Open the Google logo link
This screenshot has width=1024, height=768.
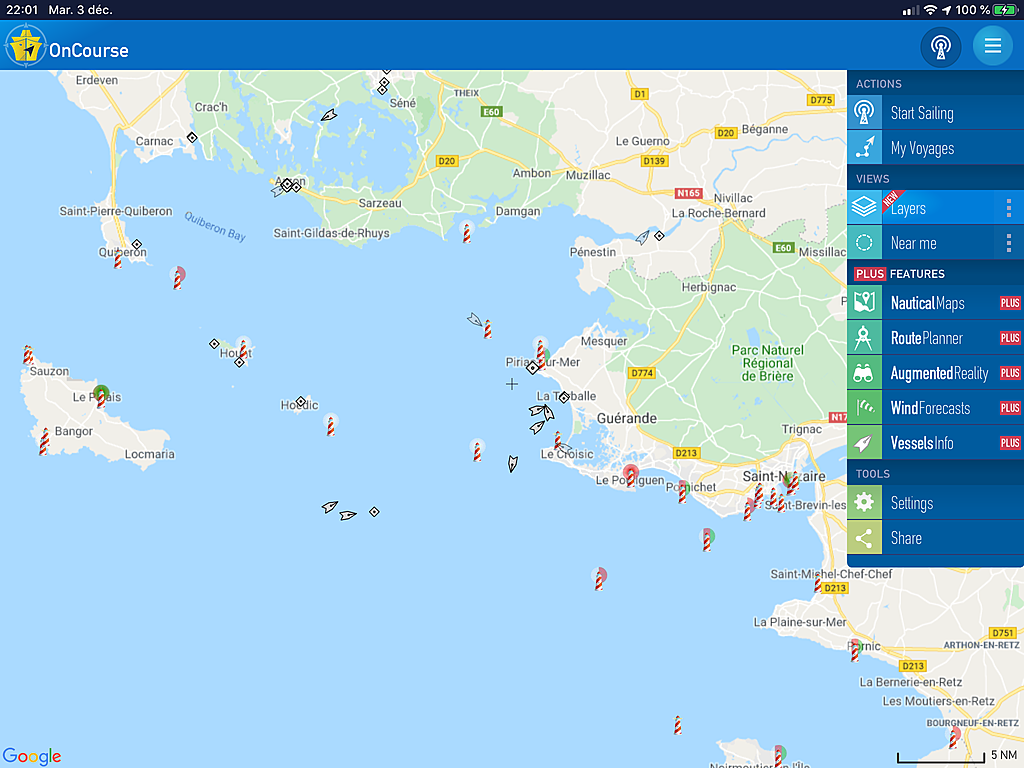[32, 756]
